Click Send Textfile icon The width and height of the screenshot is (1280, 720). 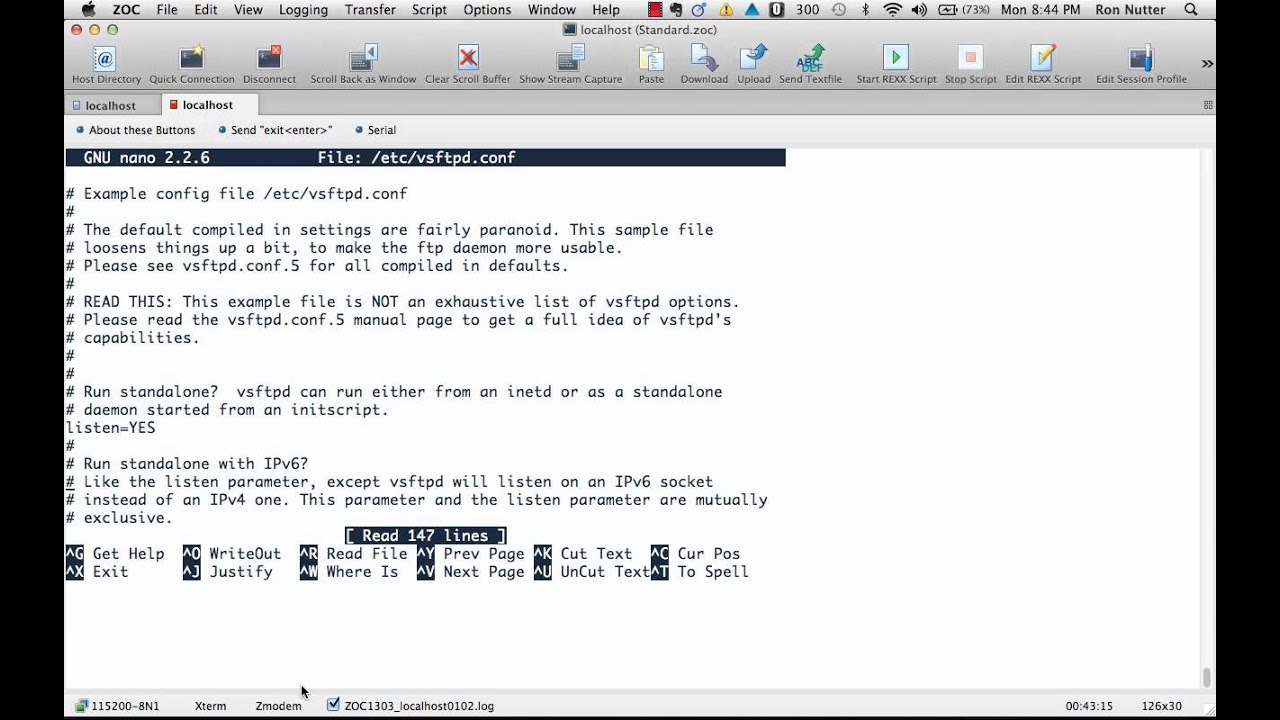coord(810,64)
